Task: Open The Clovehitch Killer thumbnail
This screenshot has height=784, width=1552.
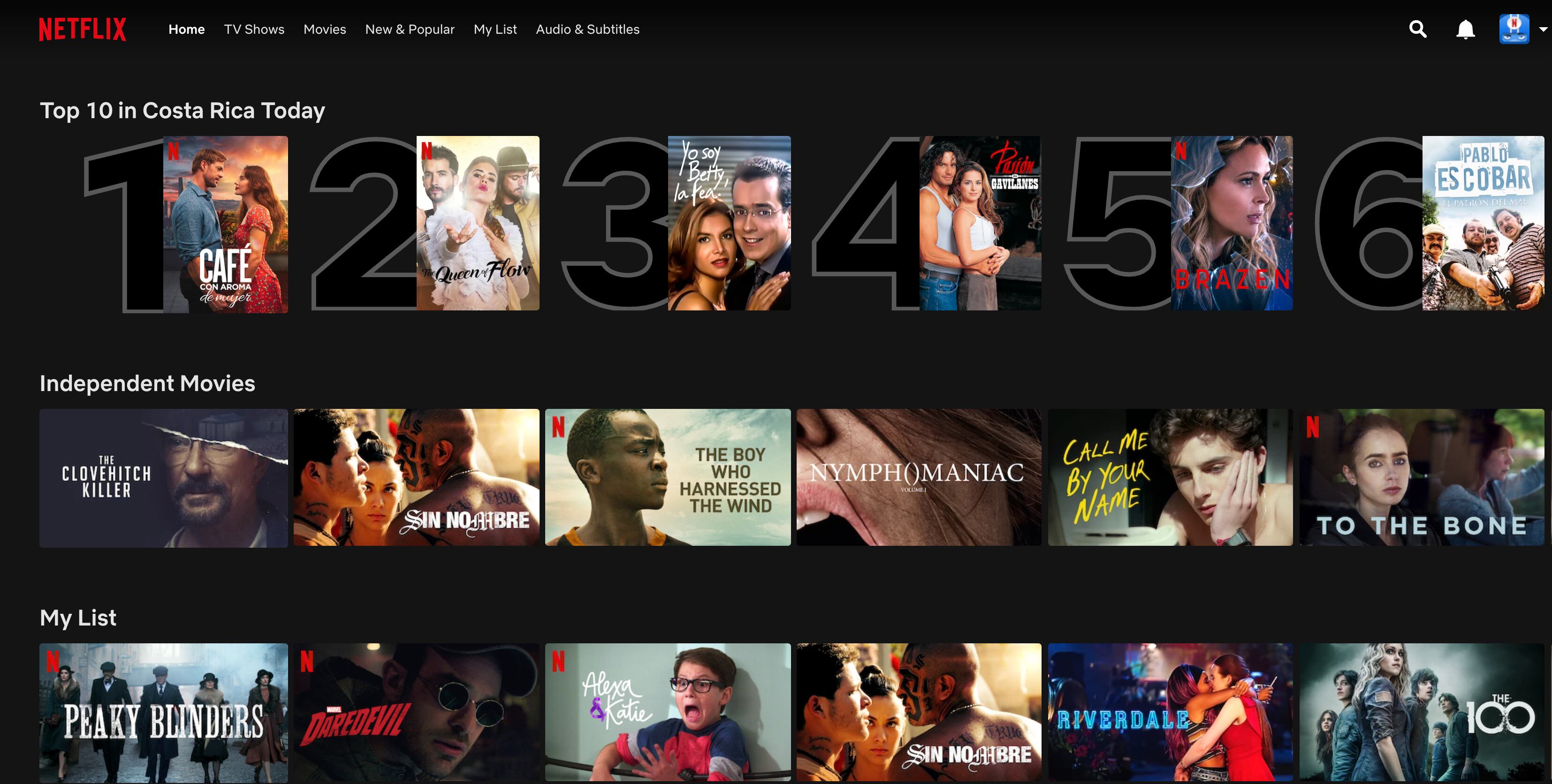Action: (163, 477)
